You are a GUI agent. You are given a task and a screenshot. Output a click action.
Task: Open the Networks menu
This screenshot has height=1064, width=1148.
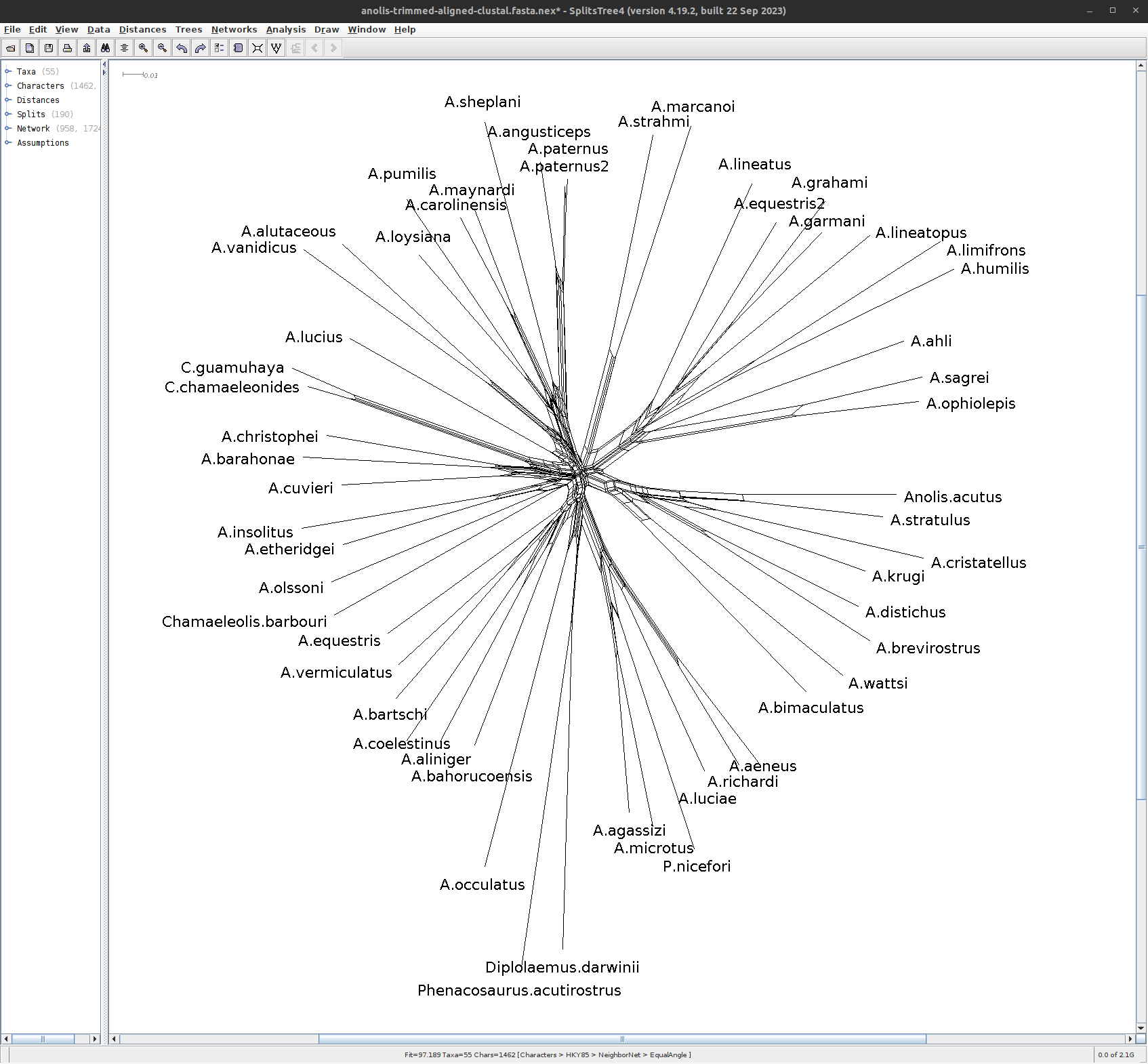[x=234, y=30]
